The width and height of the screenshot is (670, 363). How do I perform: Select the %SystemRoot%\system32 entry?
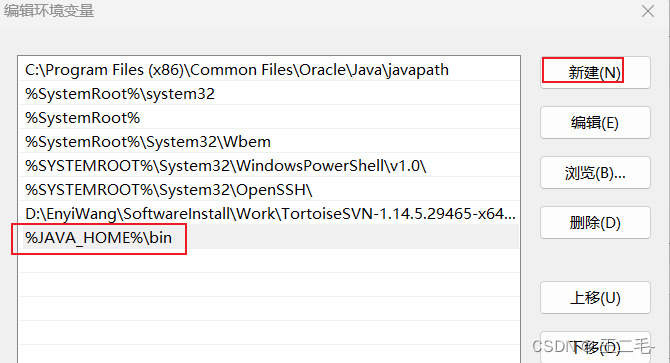tap(269, 94)
